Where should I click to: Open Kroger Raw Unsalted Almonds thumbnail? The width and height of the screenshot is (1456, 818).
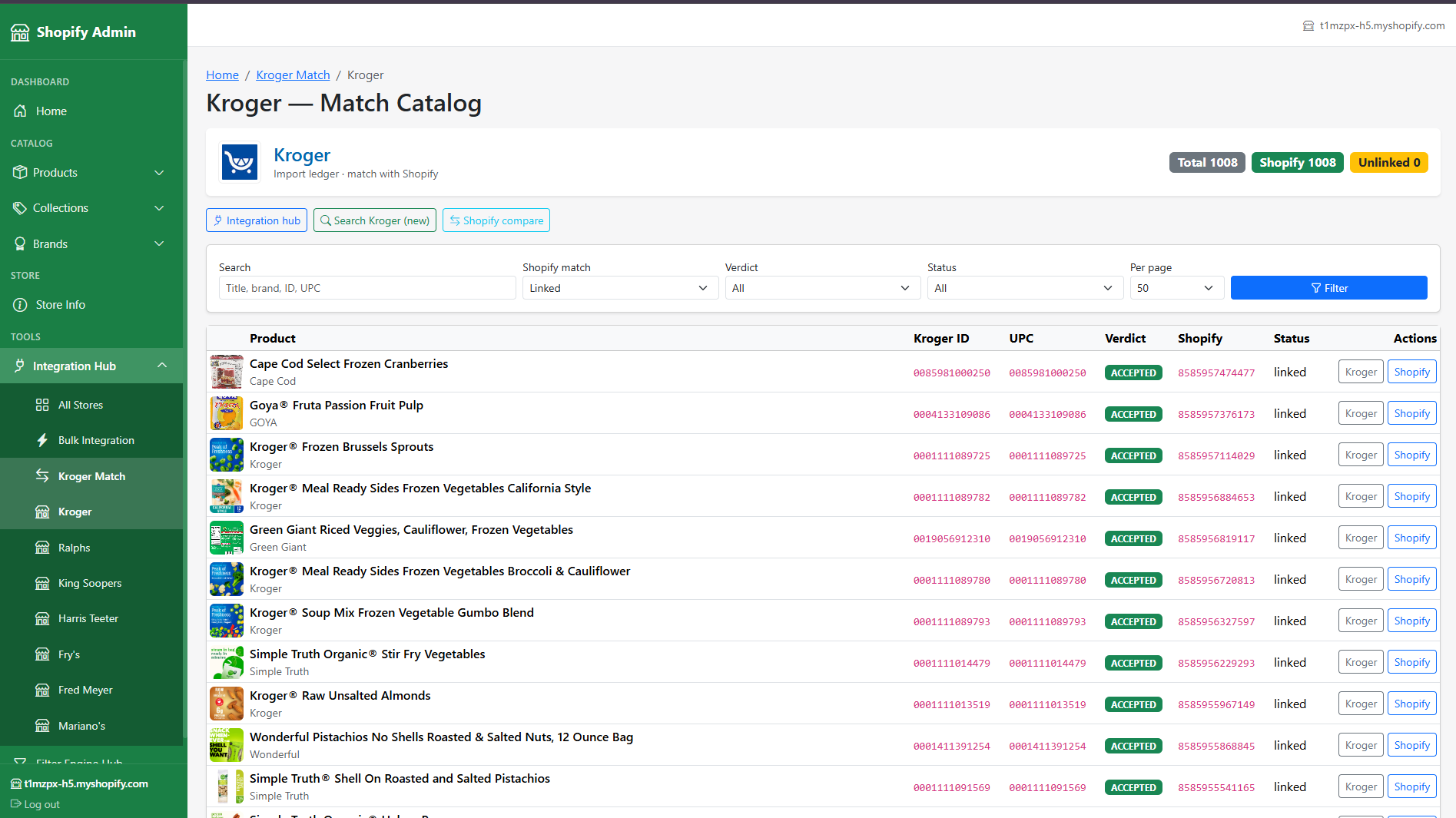click(x=227, y=704)
